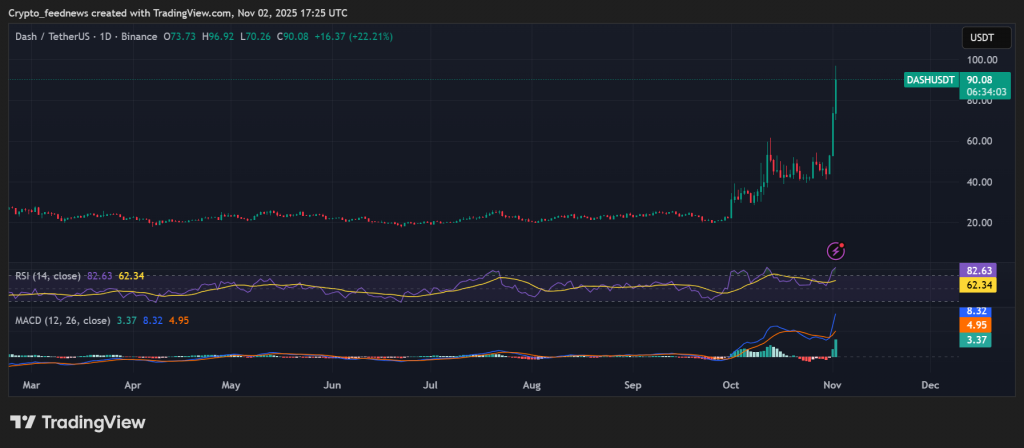The image size is (1024, 448).
Task: Click the close value C90.08
Action: [x=293, y=37]
